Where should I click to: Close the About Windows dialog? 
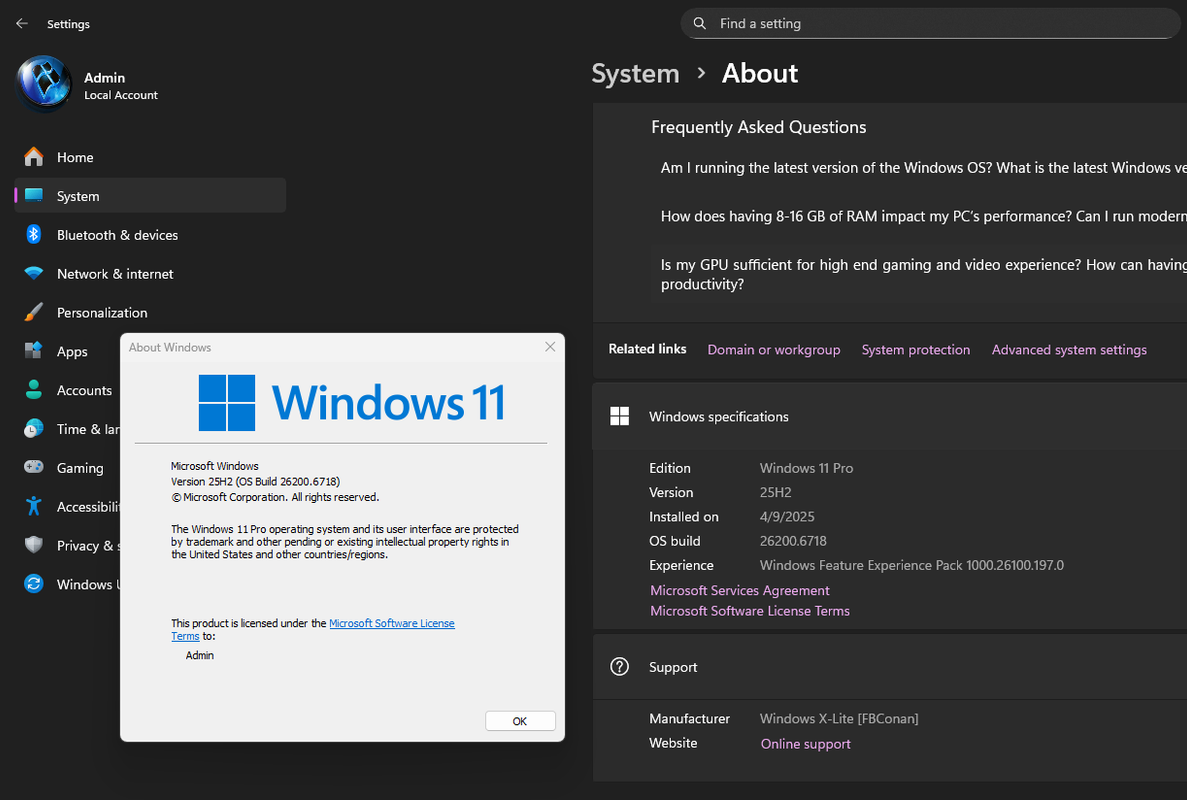[x=550, y=347]
